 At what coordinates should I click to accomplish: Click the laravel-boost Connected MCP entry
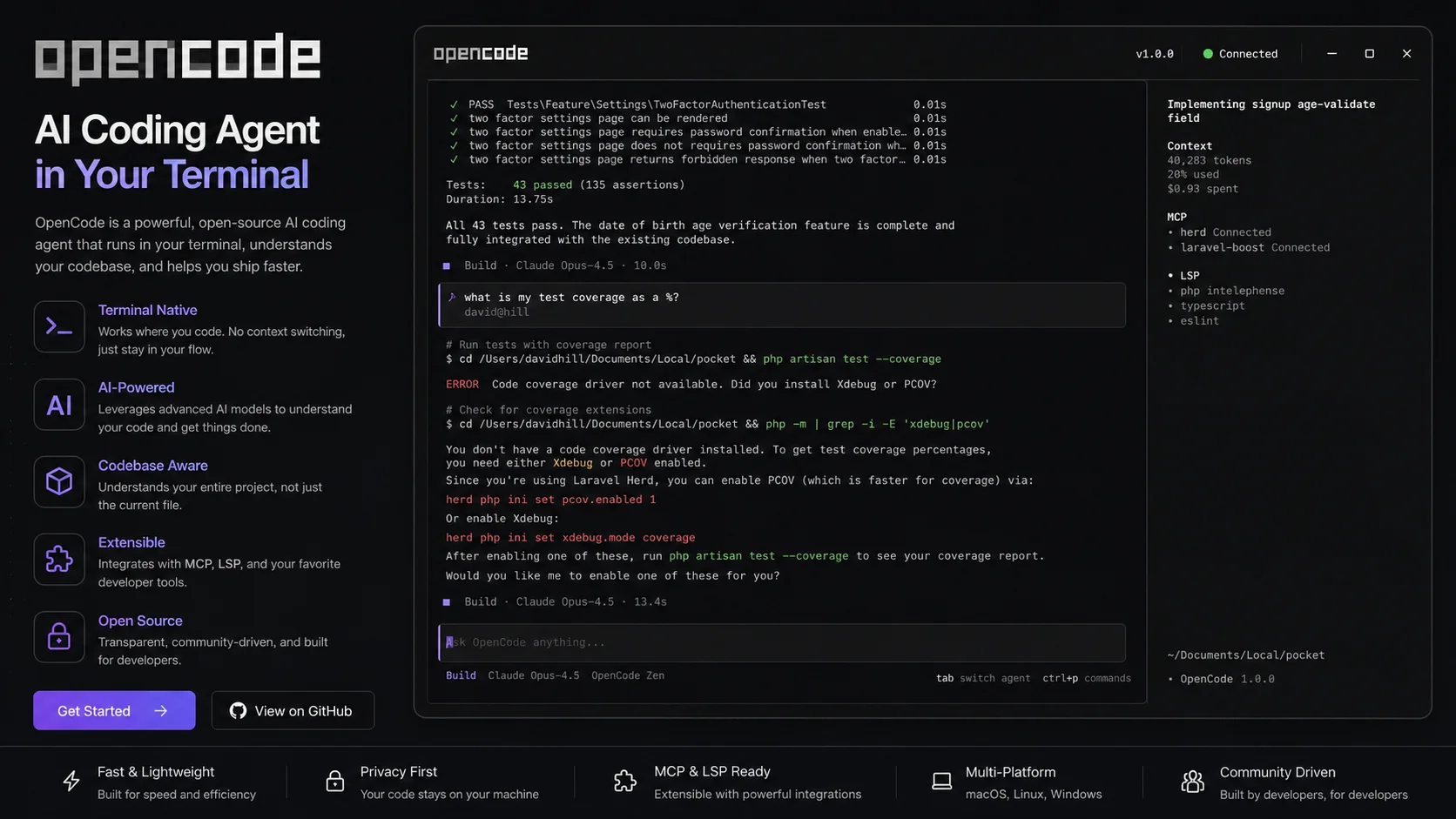click(1249, 247)
